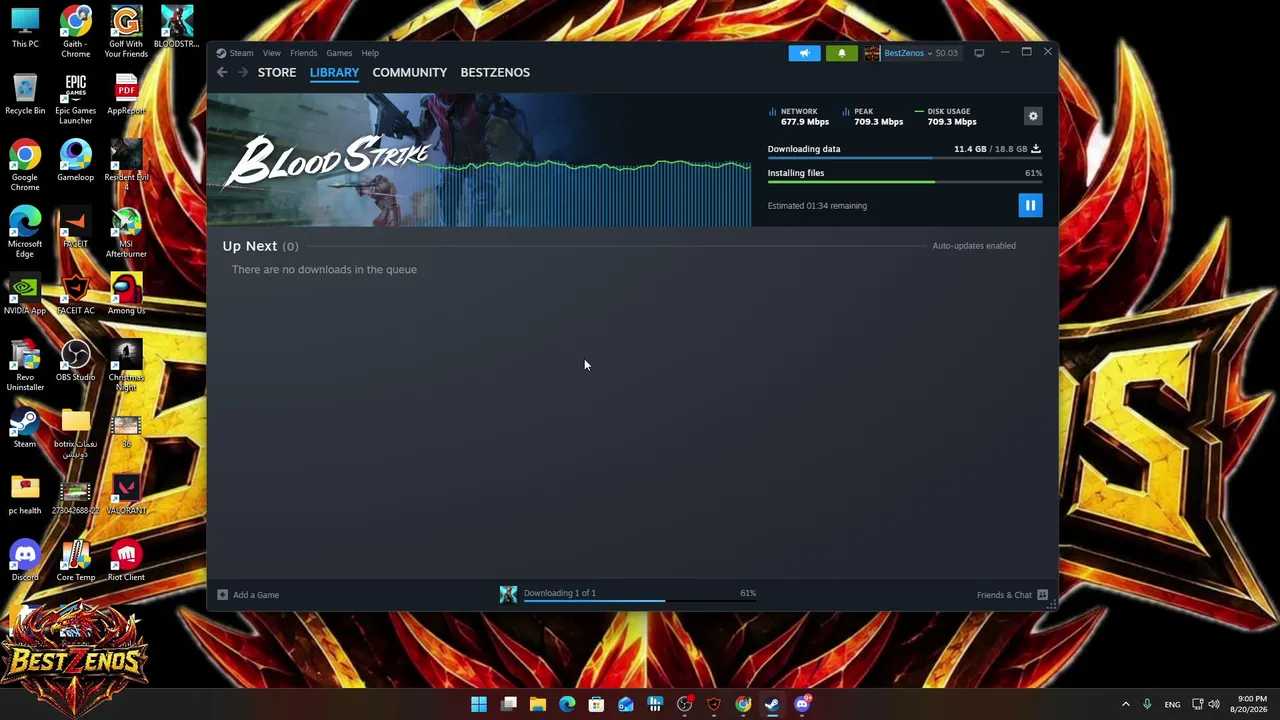The width and height of the screenshot is (1280, 720).
Task: Click the ENG language indicator
Action: [1172, 704]
